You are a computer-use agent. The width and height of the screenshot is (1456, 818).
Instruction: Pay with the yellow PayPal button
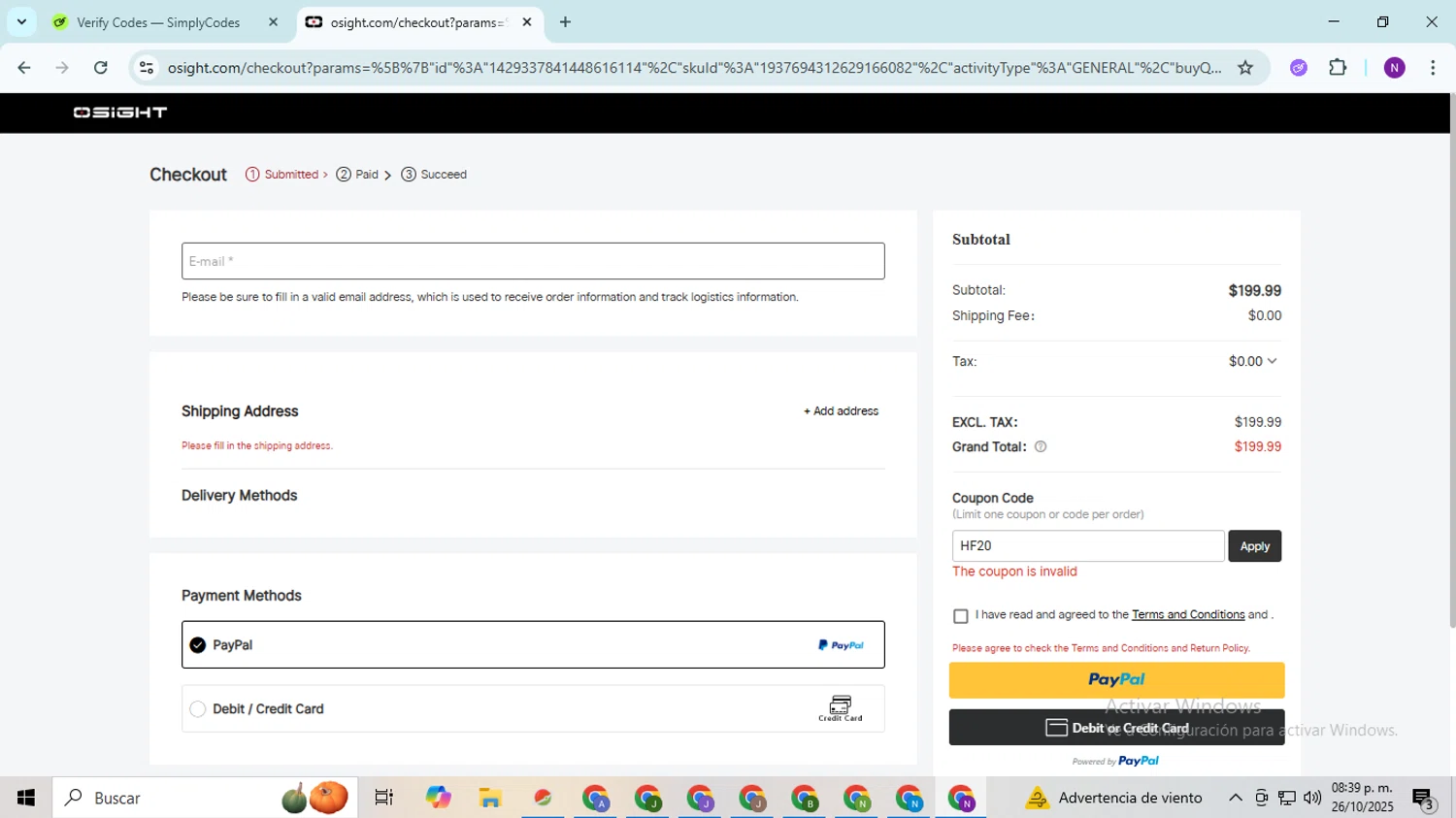(x=1116, y=680)
